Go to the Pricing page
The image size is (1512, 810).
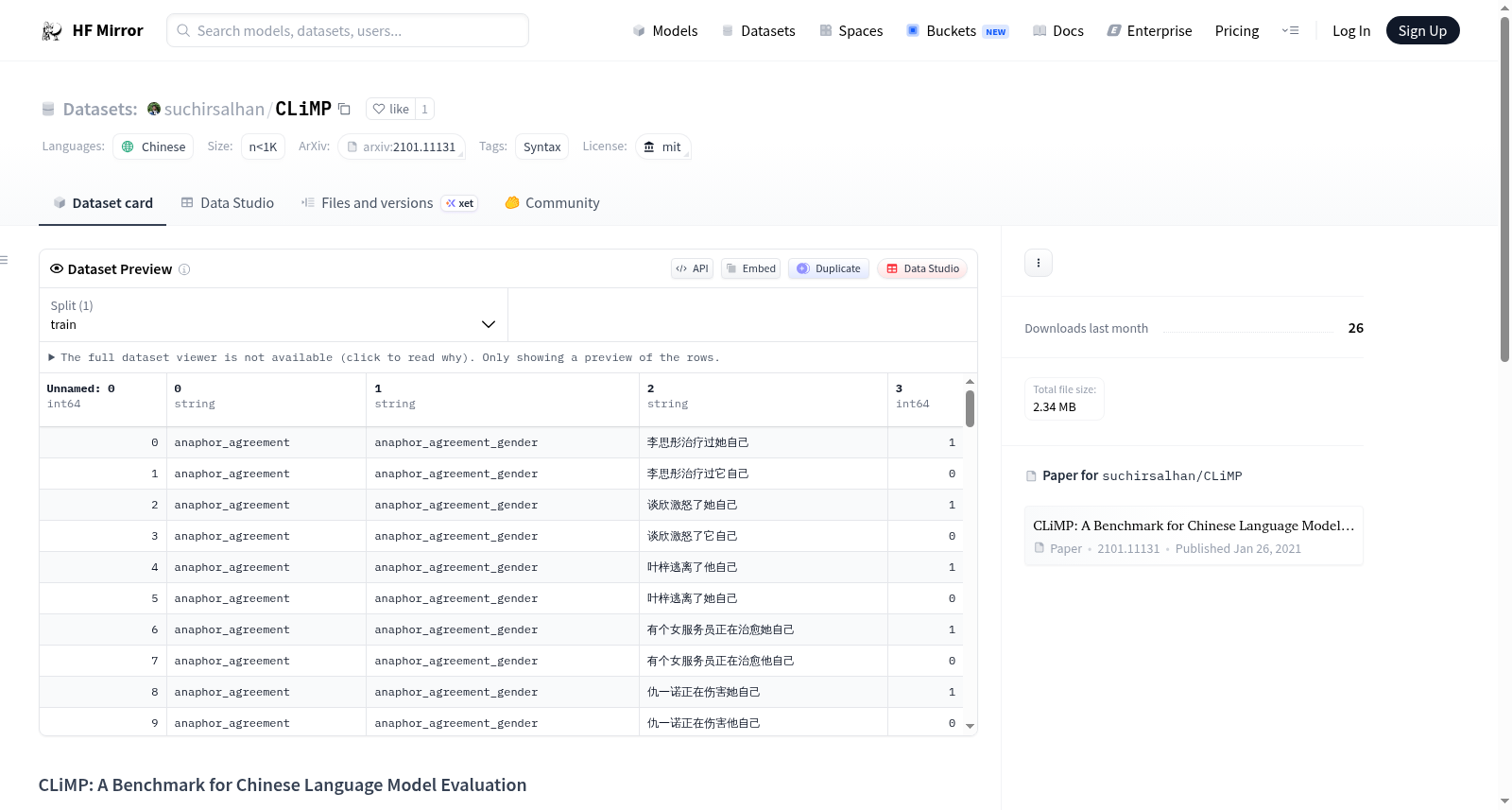click(1237, 30)
